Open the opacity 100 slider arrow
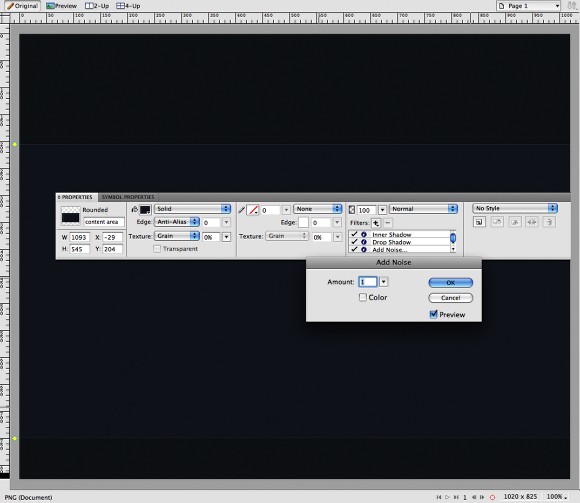This screenshot has height=503, width=580. click(382, 210)
